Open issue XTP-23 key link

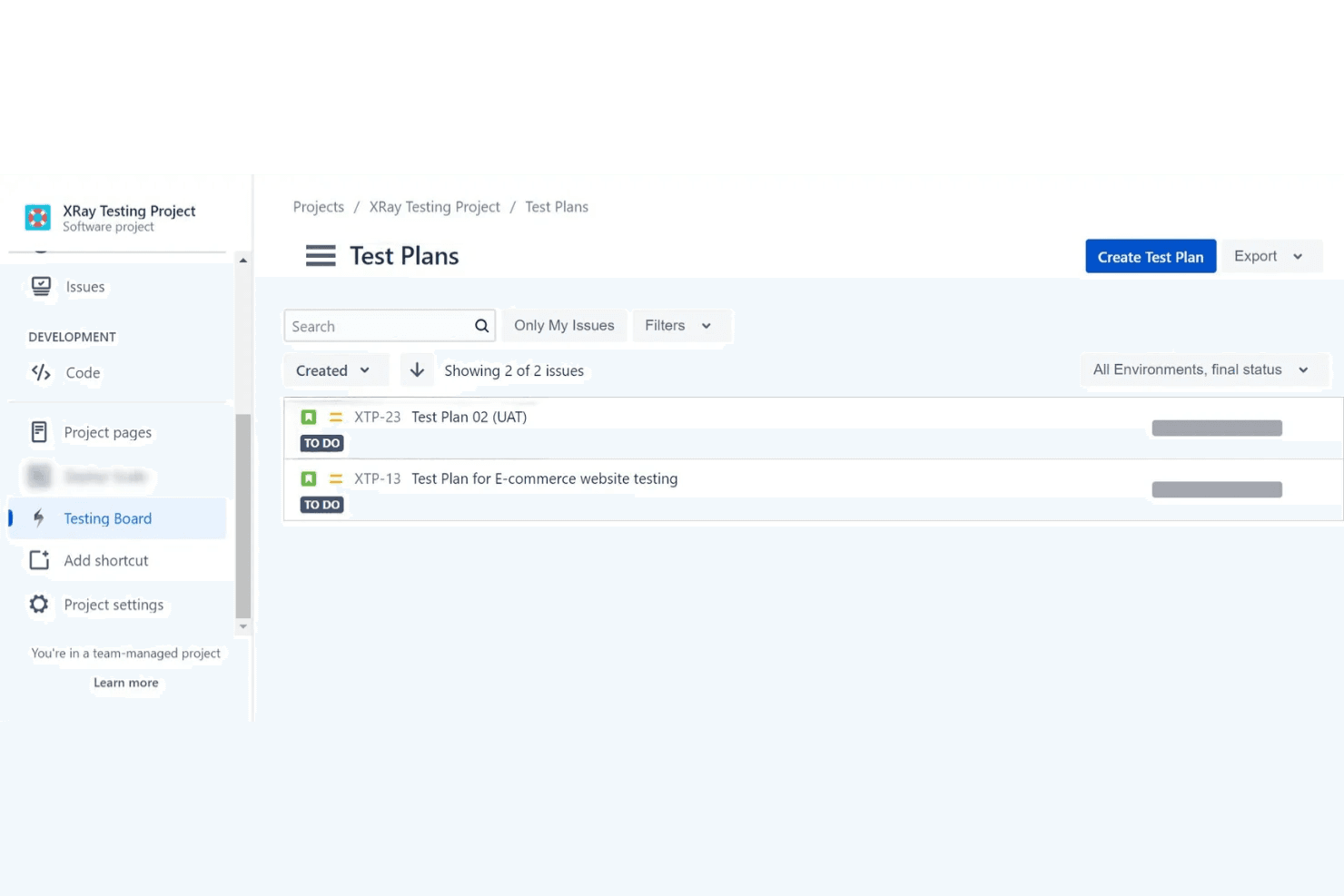pos(378,417)
